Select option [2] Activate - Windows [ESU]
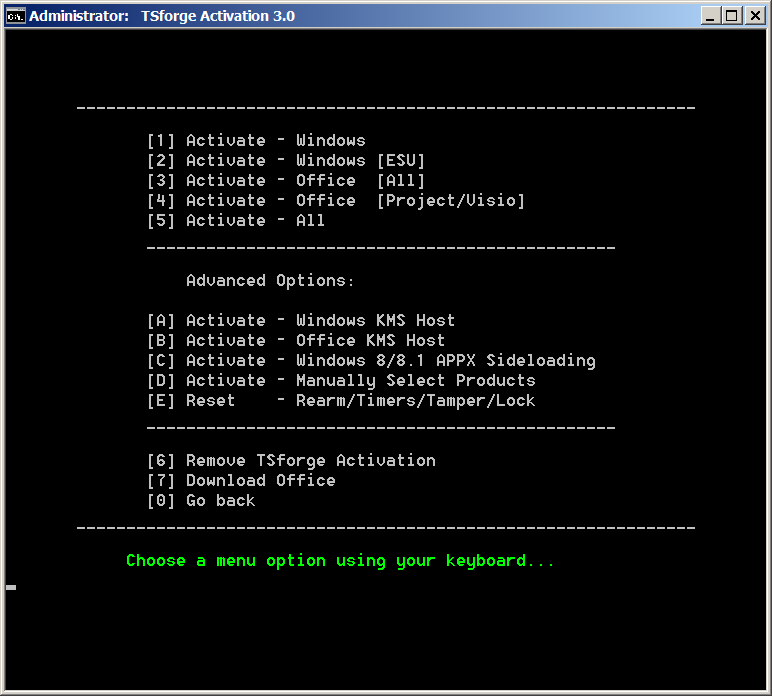Screen dimensions: 772x696 pyautogui.click(x=286, y=161)
